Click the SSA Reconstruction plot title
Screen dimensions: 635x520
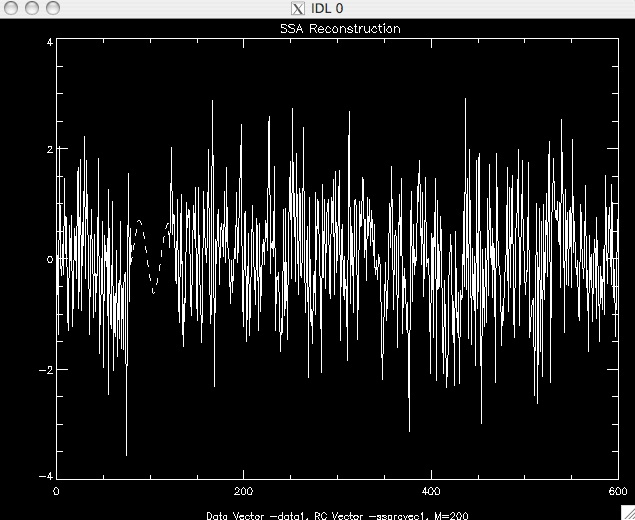[x=338, y=29]
